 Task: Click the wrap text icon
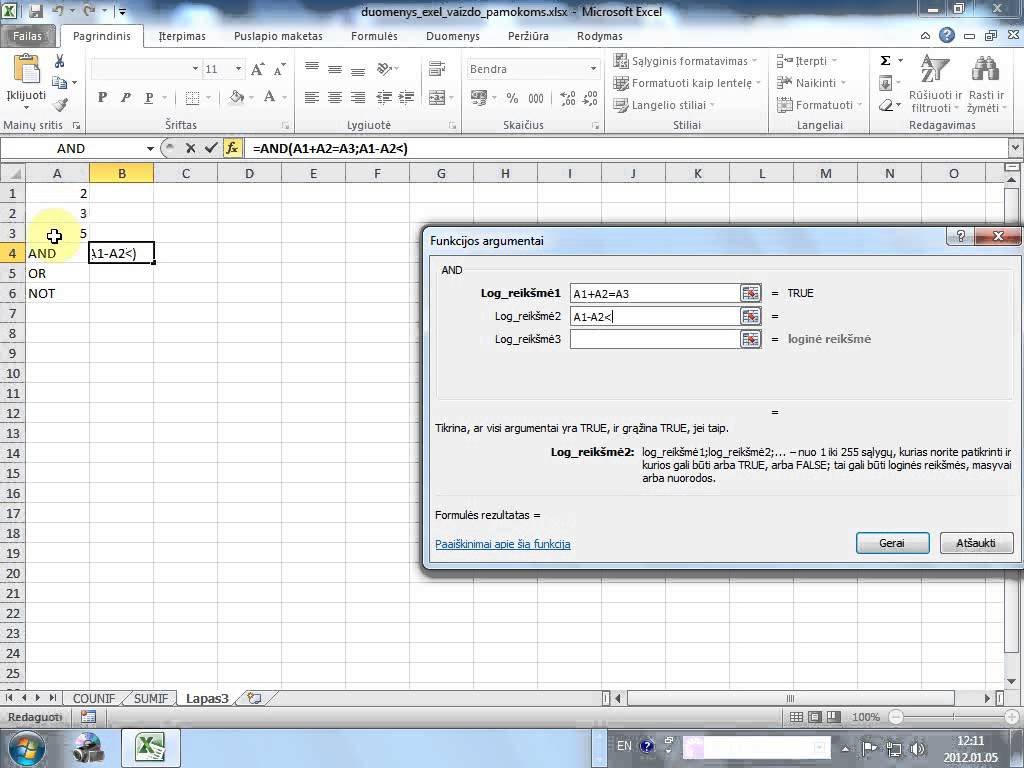[437, 69]
